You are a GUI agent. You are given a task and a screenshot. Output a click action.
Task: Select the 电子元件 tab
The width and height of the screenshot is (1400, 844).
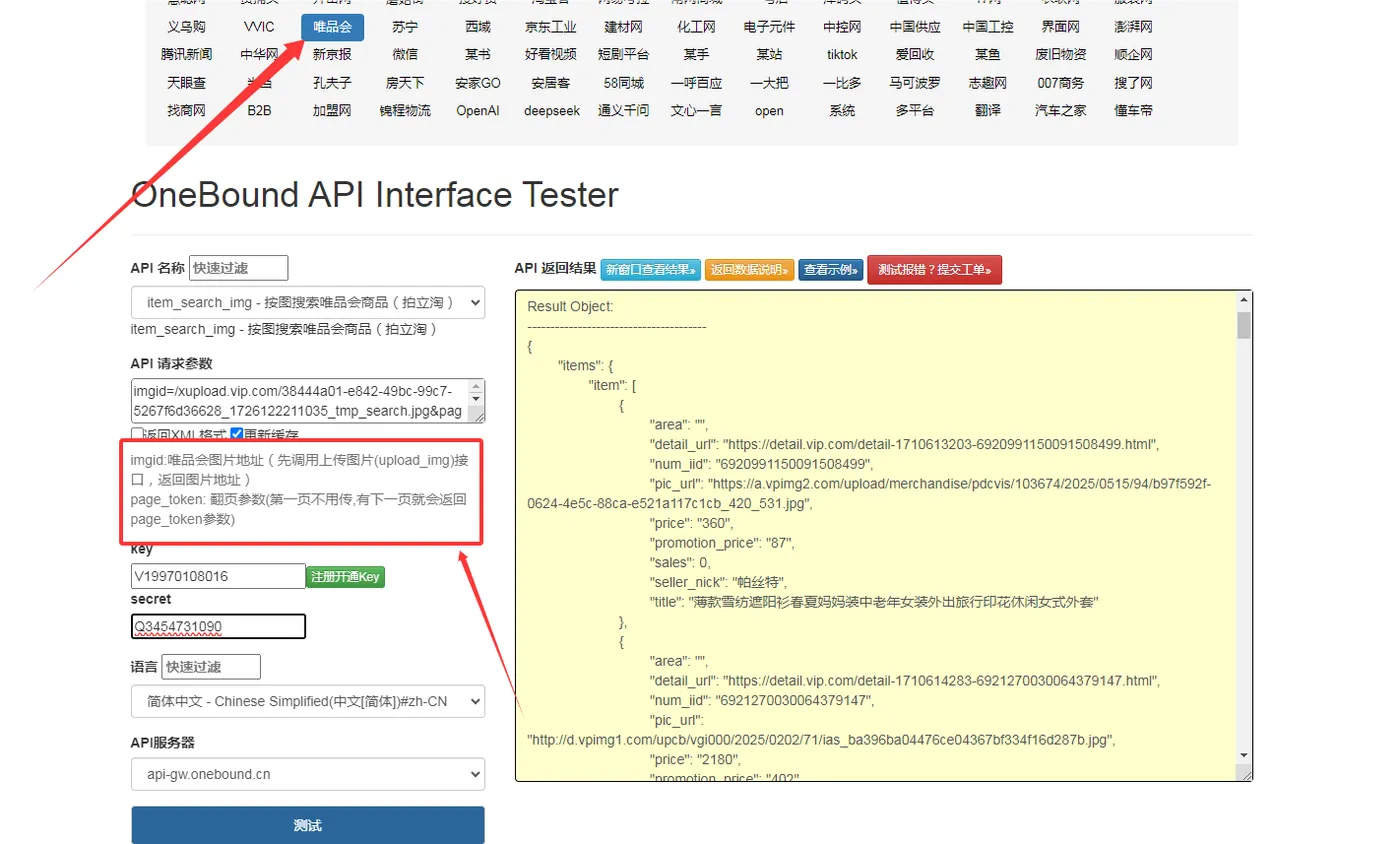point(769,27)
